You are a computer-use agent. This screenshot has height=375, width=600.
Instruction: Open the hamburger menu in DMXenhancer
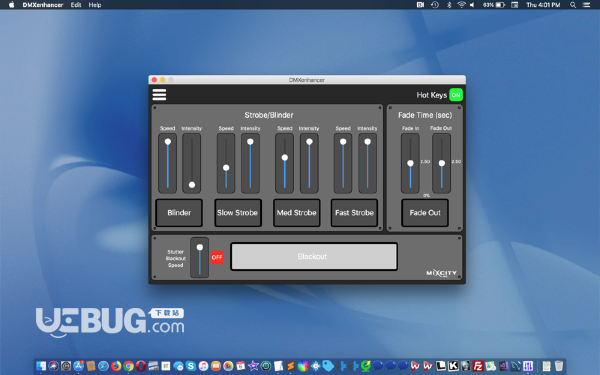click(x=159, y=95)
